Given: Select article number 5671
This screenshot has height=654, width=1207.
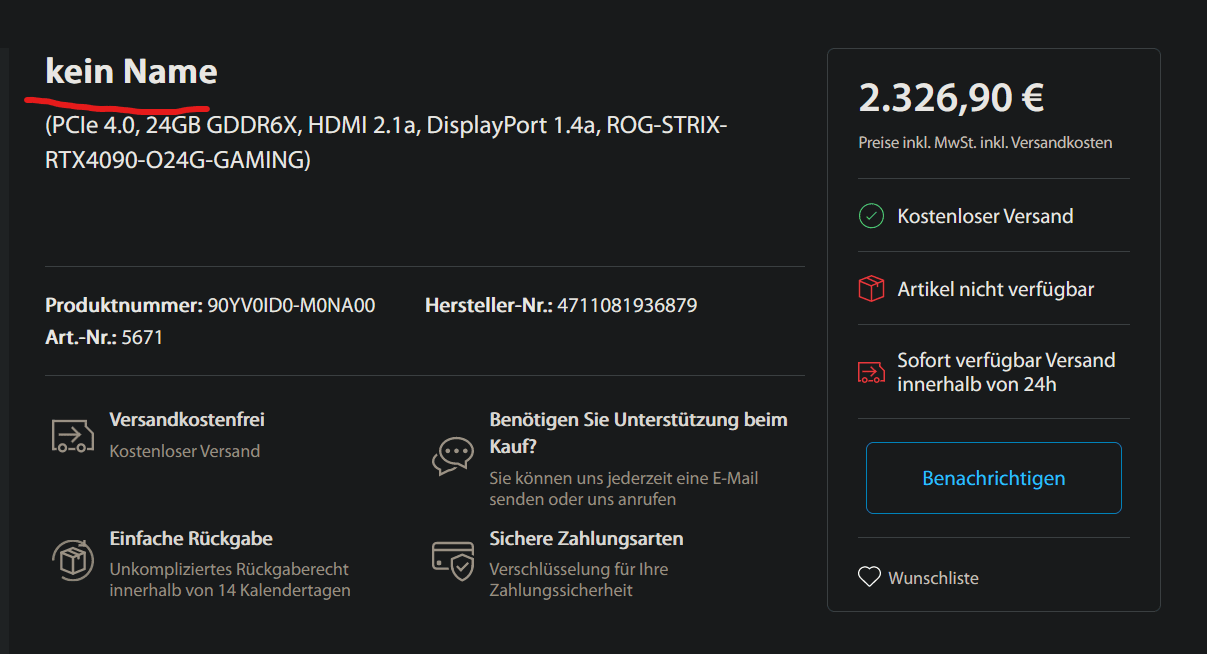Looking at the screenshot, I should tap(142, 338).
